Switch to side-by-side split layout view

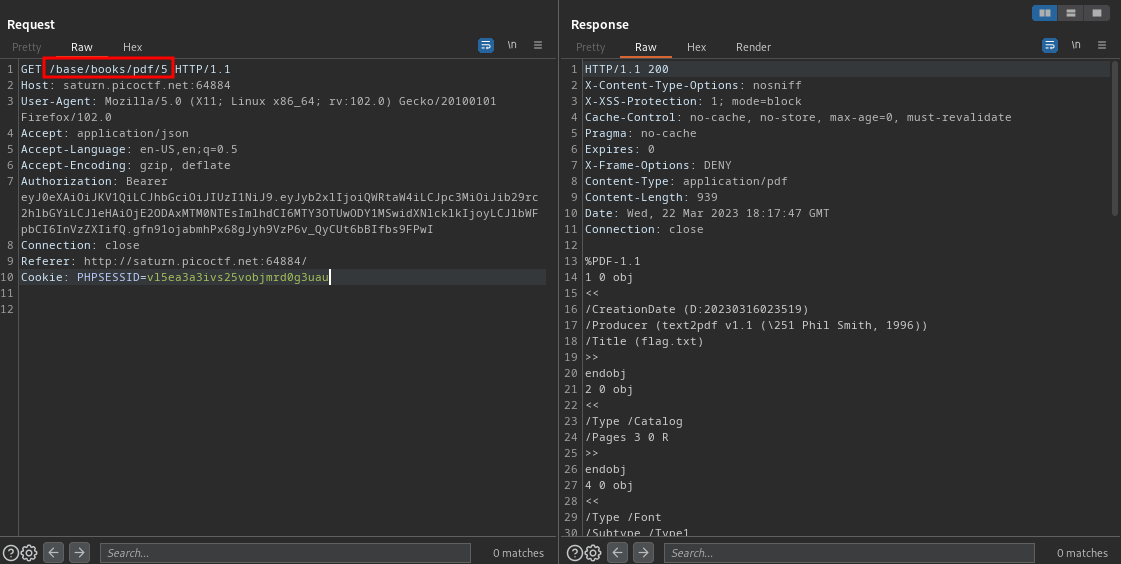click(x=1045, y=13)
